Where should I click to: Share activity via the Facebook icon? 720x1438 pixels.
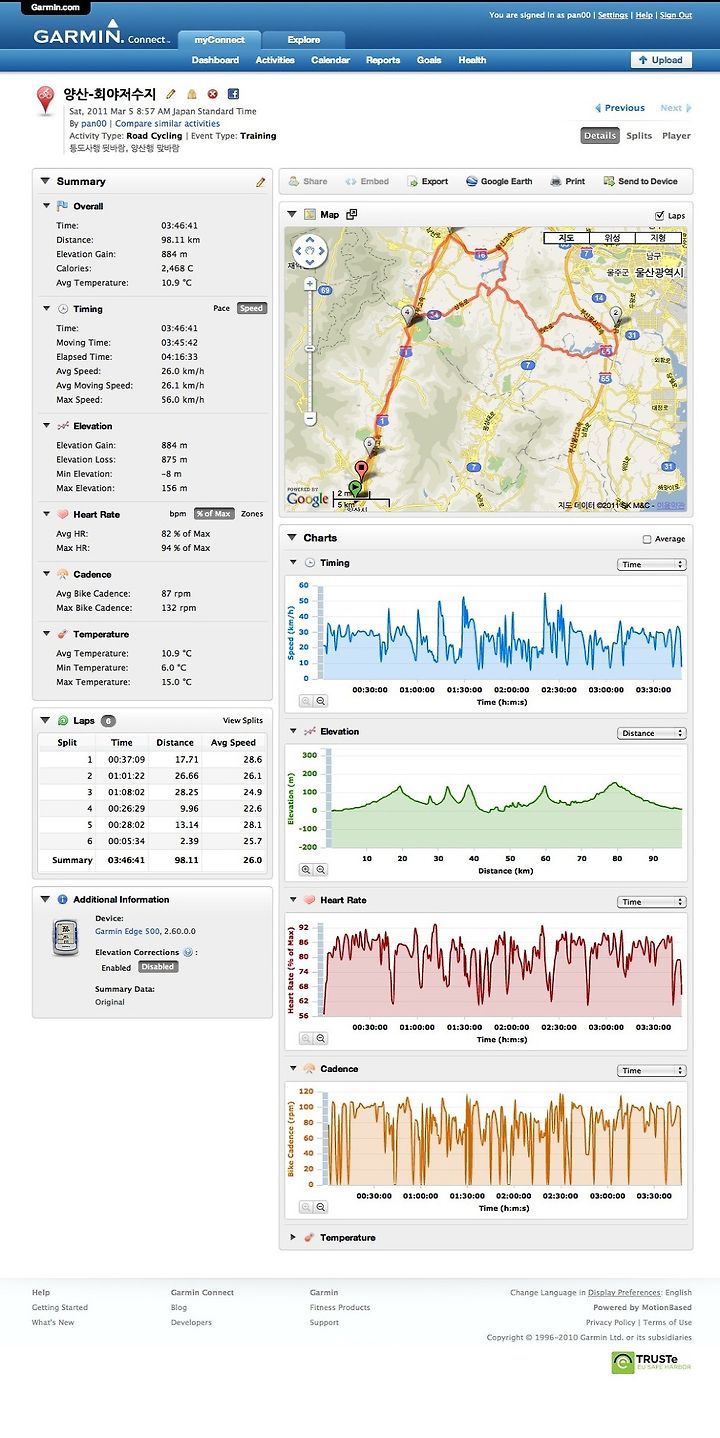coord(233,94)
